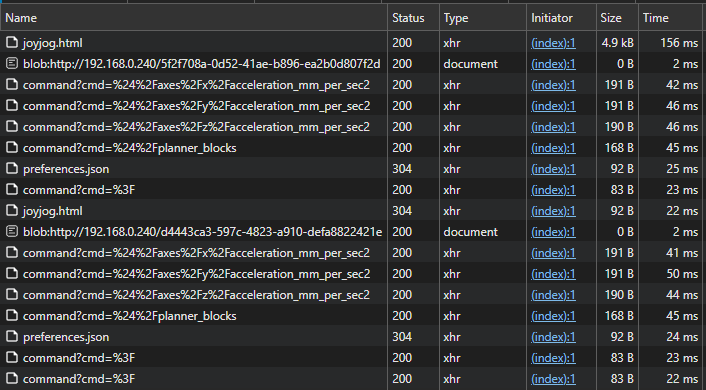This screenshot has width=706, height=390.
Task: Open the (index):1 link on the 22 ms command?cmd=%3F row
Action: (553, 379)
